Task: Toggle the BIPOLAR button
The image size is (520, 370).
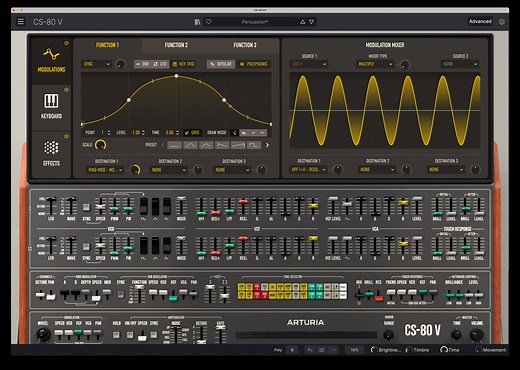Action: (x=221, y=64)
